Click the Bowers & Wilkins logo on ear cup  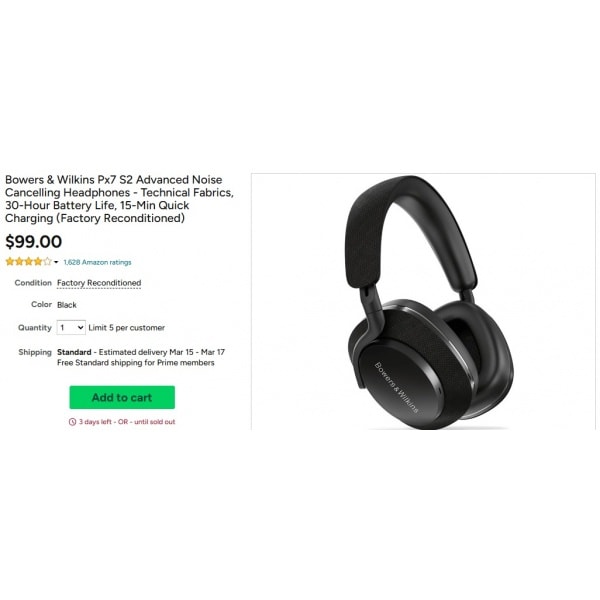[396, 388]
